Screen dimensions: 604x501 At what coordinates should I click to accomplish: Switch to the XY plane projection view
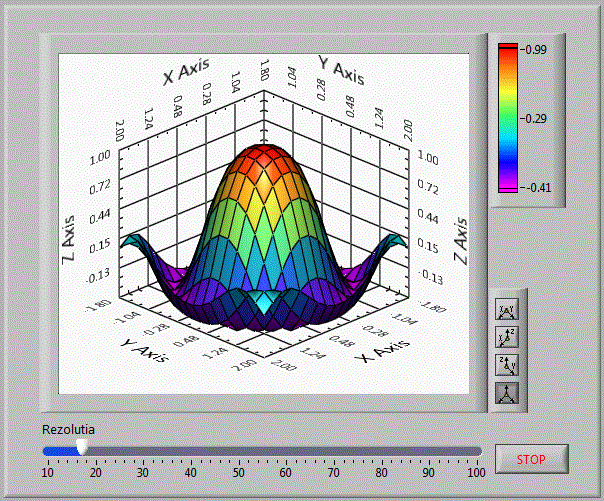coord(507,311)
